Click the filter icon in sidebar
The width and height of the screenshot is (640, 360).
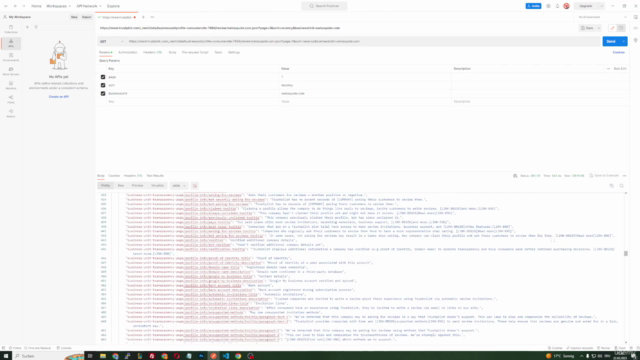[x=36, y=27]
